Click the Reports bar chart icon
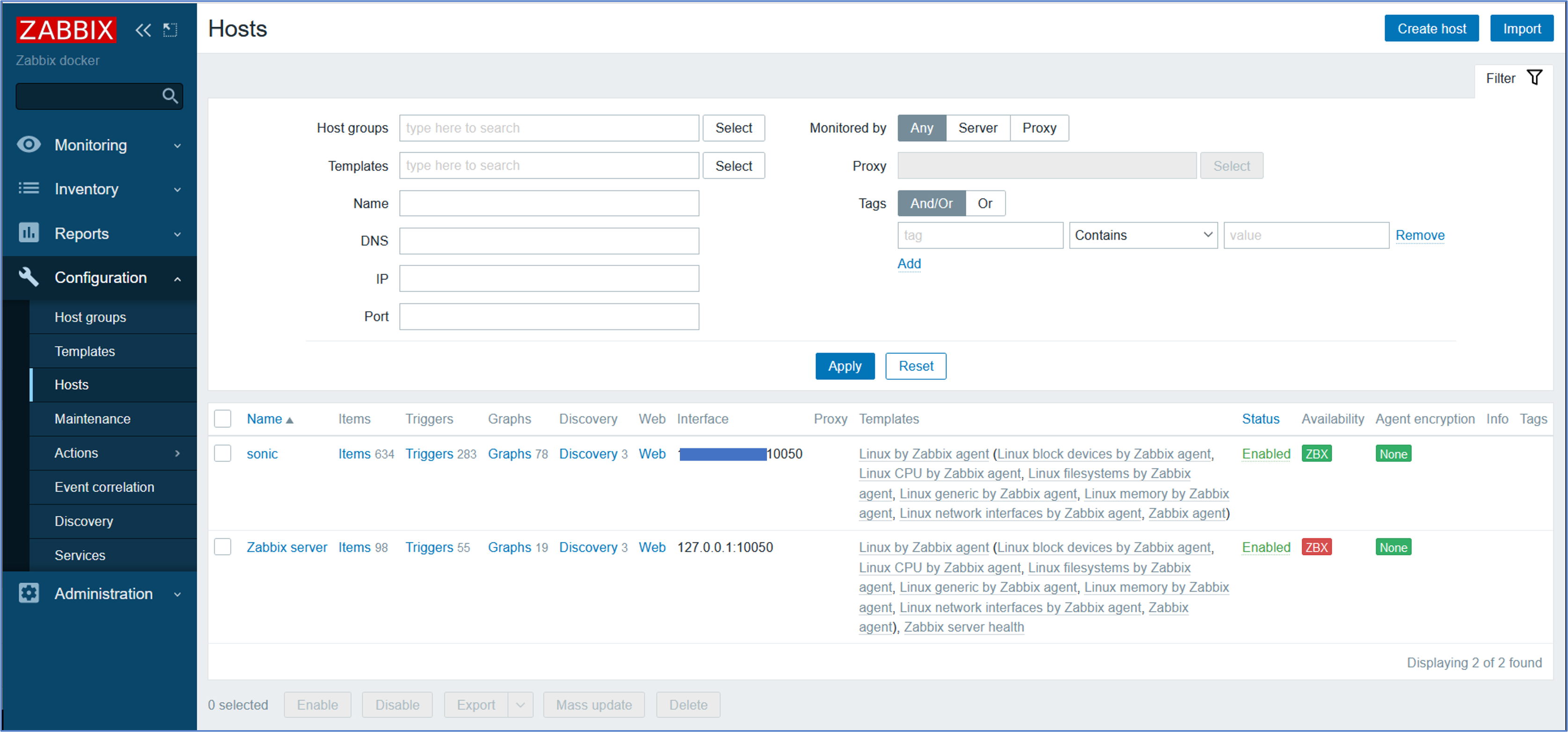The image size is (1568, 732). pos(29,233)
